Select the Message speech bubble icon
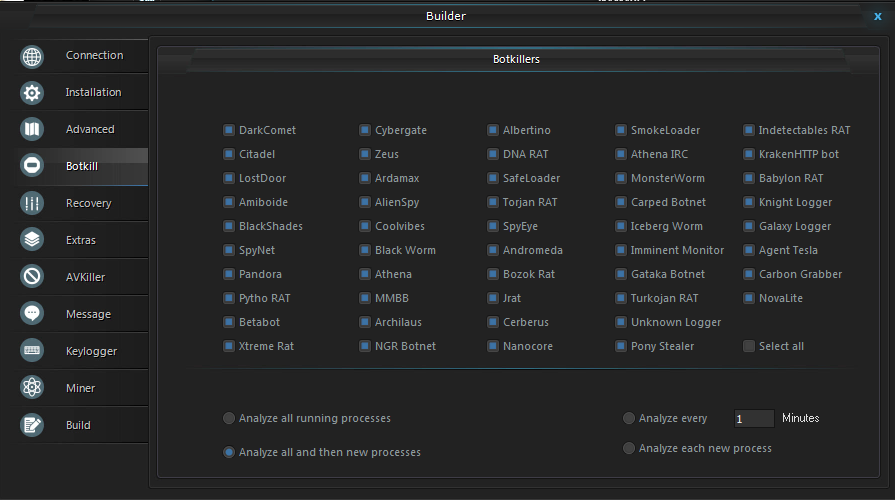The height and width of the screenshot is (500, 895). point(32,313)
